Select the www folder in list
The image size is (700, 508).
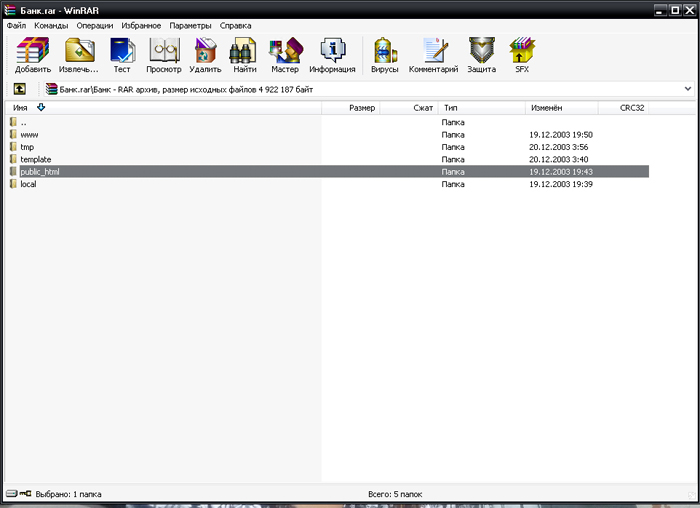[x=30, y=134]
